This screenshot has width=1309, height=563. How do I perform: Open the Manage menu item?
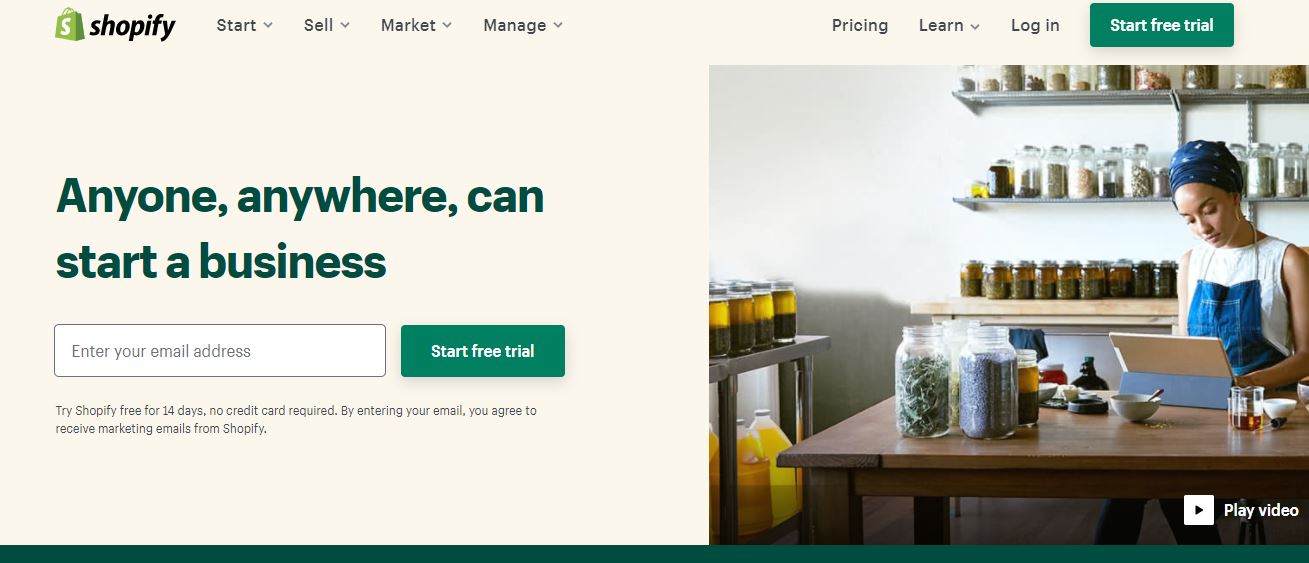[x=523, y=25]
